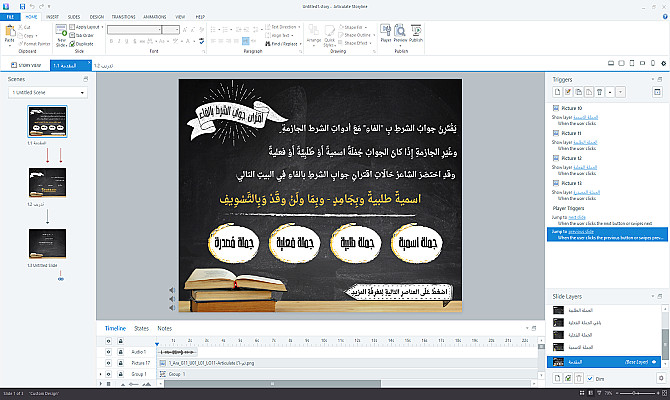Click the Format Painter tool
The width and height of the screenshot is (670, 400).
(34, 44)
